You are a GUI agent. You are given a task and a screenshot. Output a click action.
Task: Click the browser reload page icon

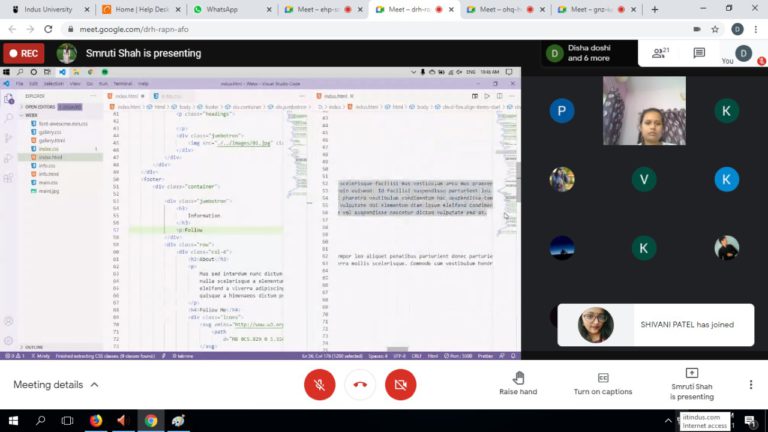pyautogui.click(x=49, y=29)
